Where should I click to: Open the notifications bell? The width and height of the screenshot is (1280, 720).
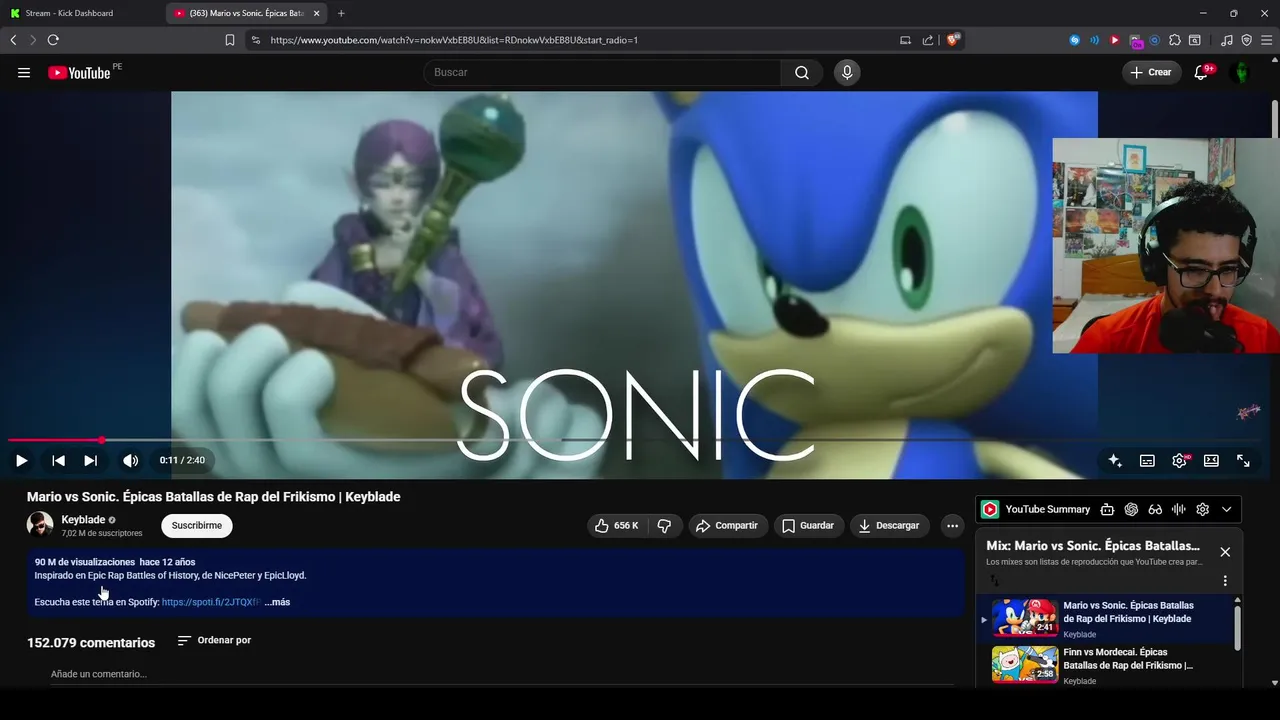pyautogui.click(x=1202, y=72)
